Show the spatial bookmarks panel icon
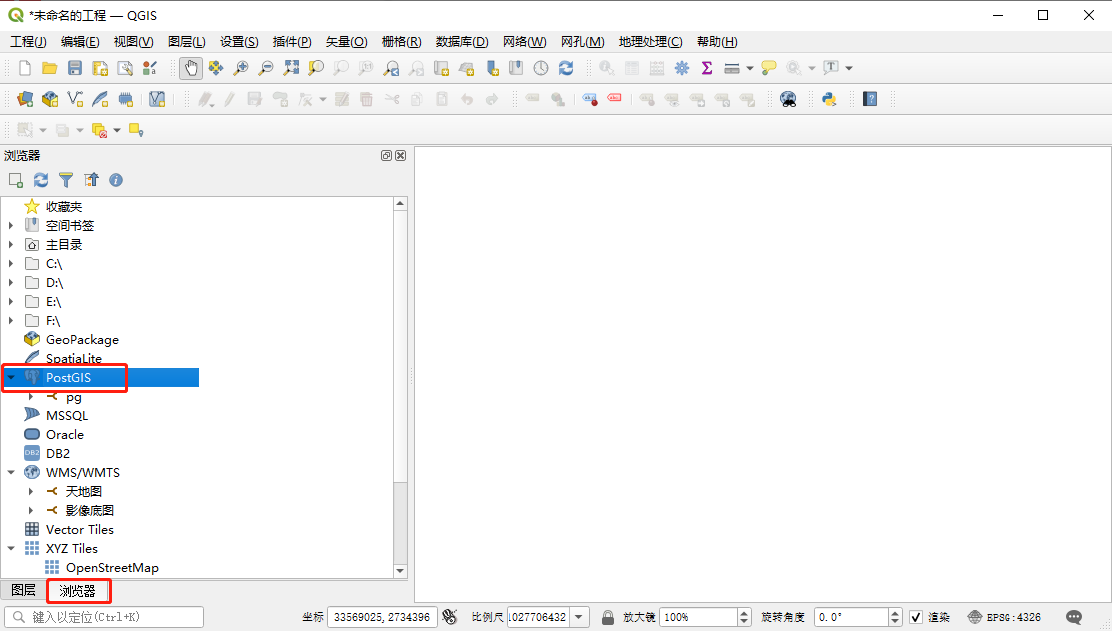This screenshot has height=631, width=1112. (x=516, y=68)
